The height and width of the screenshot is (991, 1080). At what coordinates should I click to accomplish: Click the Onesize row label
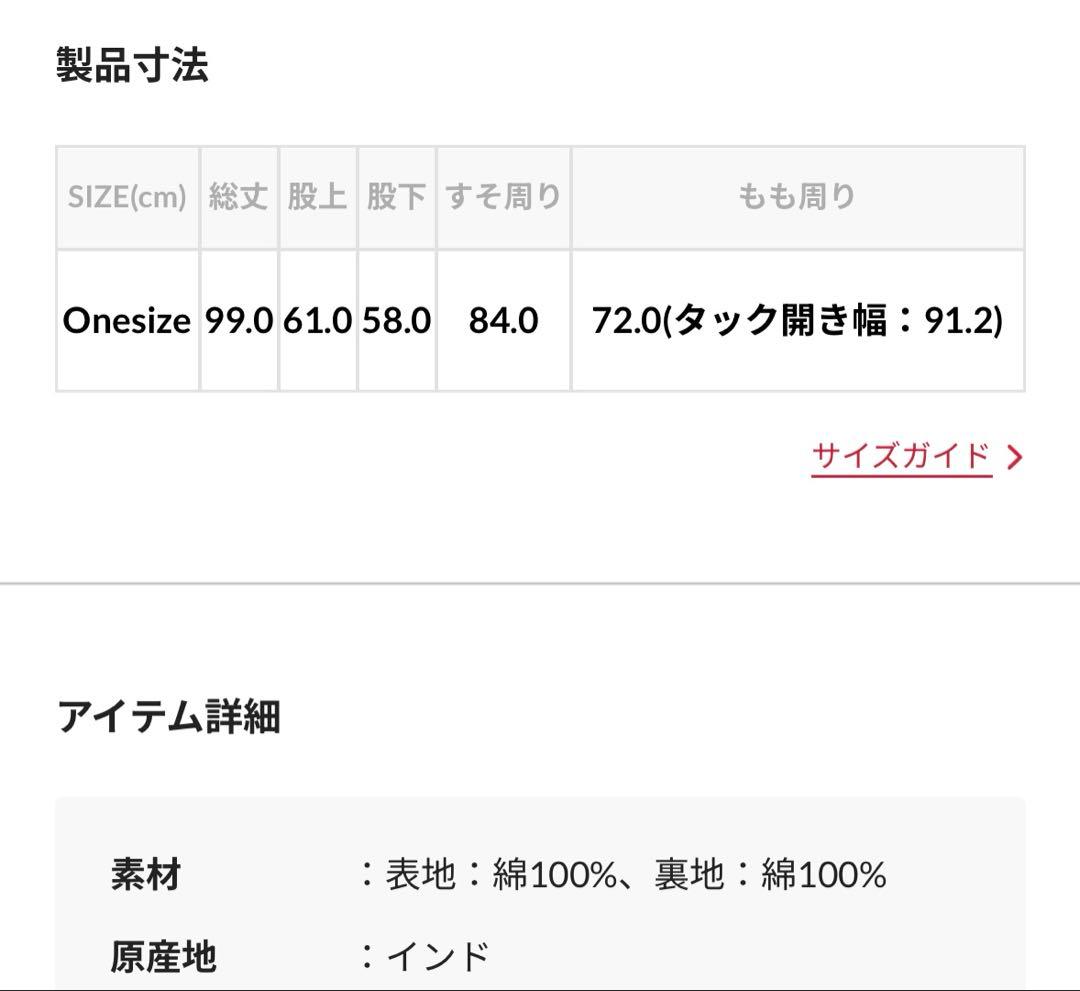(x=127, y=321)
